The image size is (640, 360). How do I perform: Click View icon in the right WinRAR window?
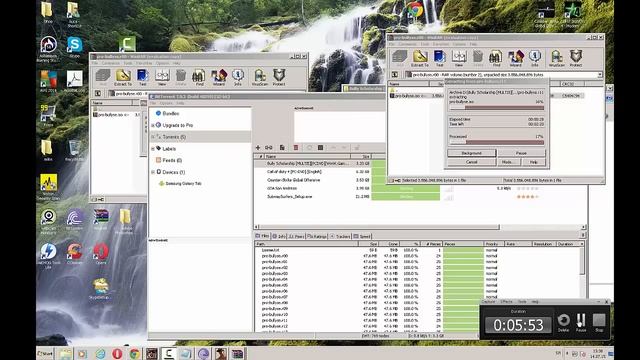[459, 58]
